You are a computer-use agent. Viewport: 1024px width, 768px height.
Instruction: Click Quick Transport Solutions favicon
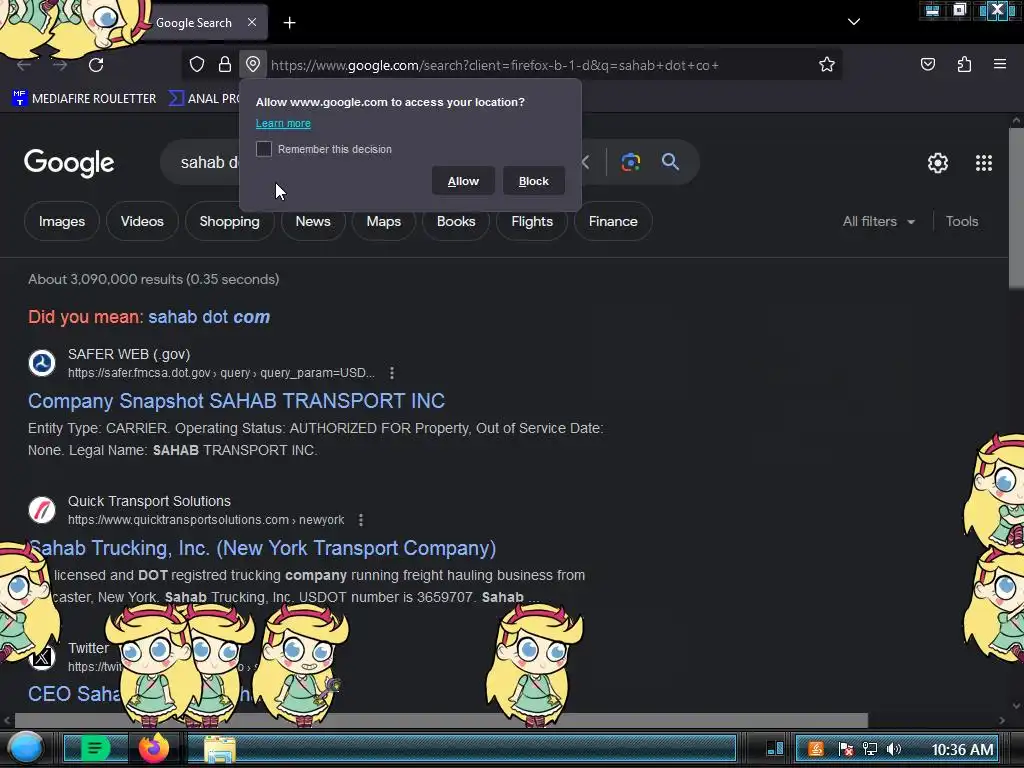pyautogui.click(x=42, y=509)
